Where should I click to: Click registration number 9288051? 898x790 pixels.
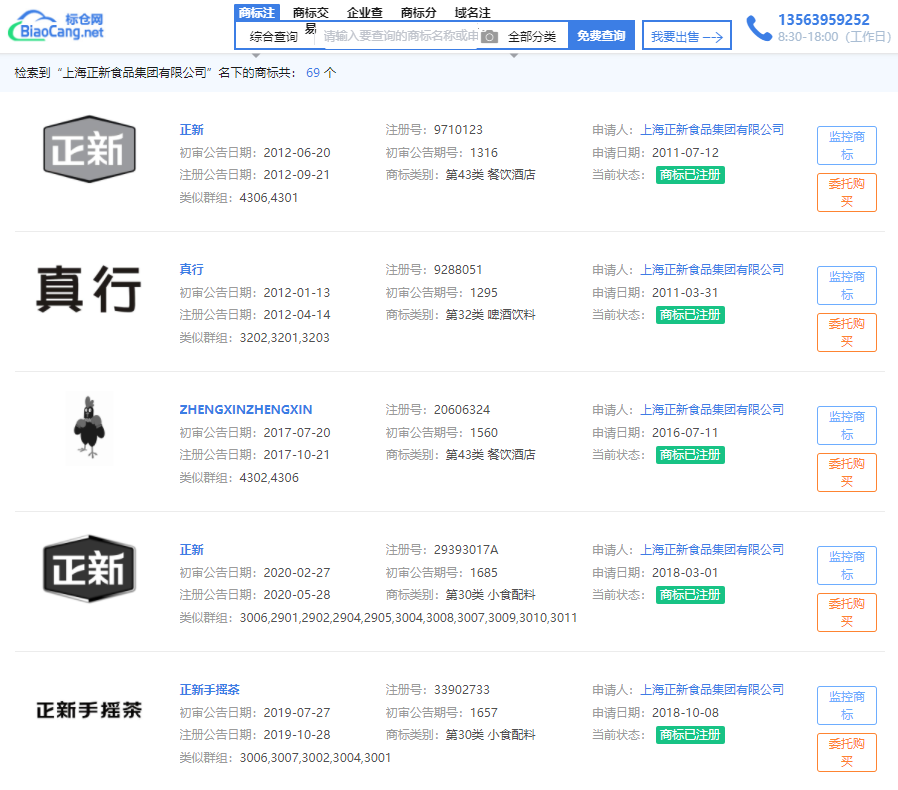[x=458, y=270]
